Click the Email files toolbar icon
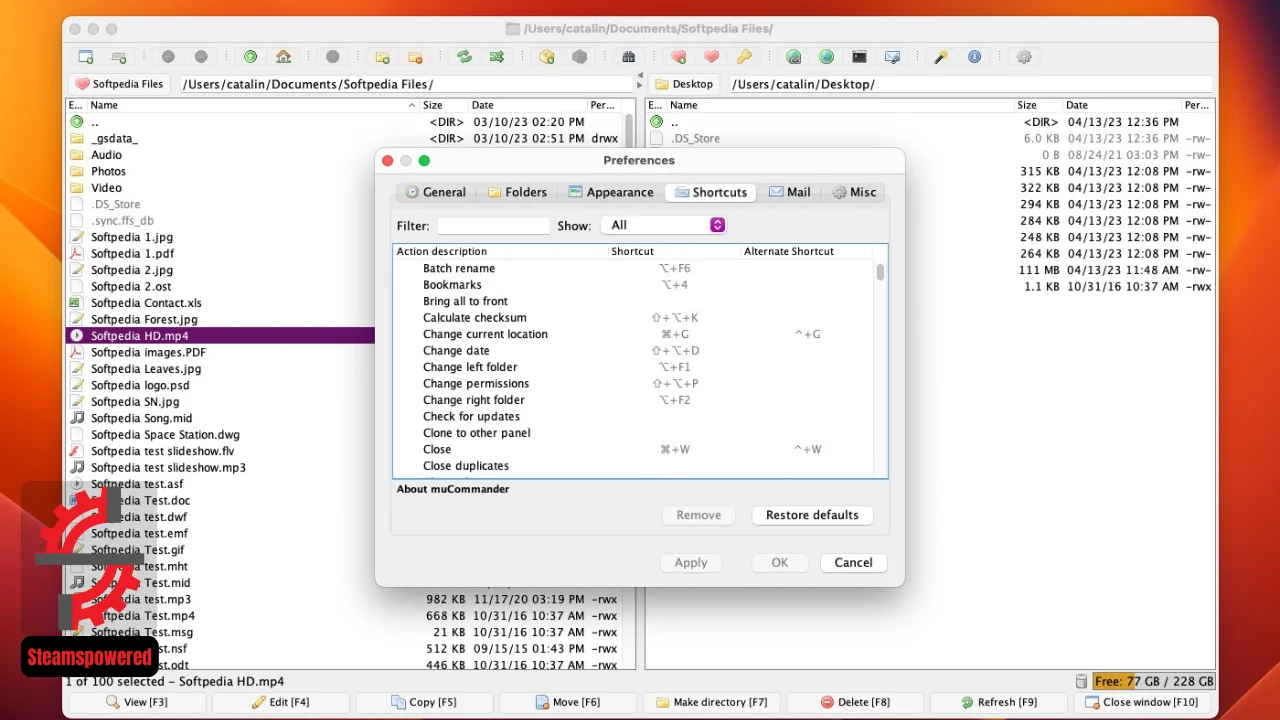Viewport: 1280px width, 720px height. [892, 57]
